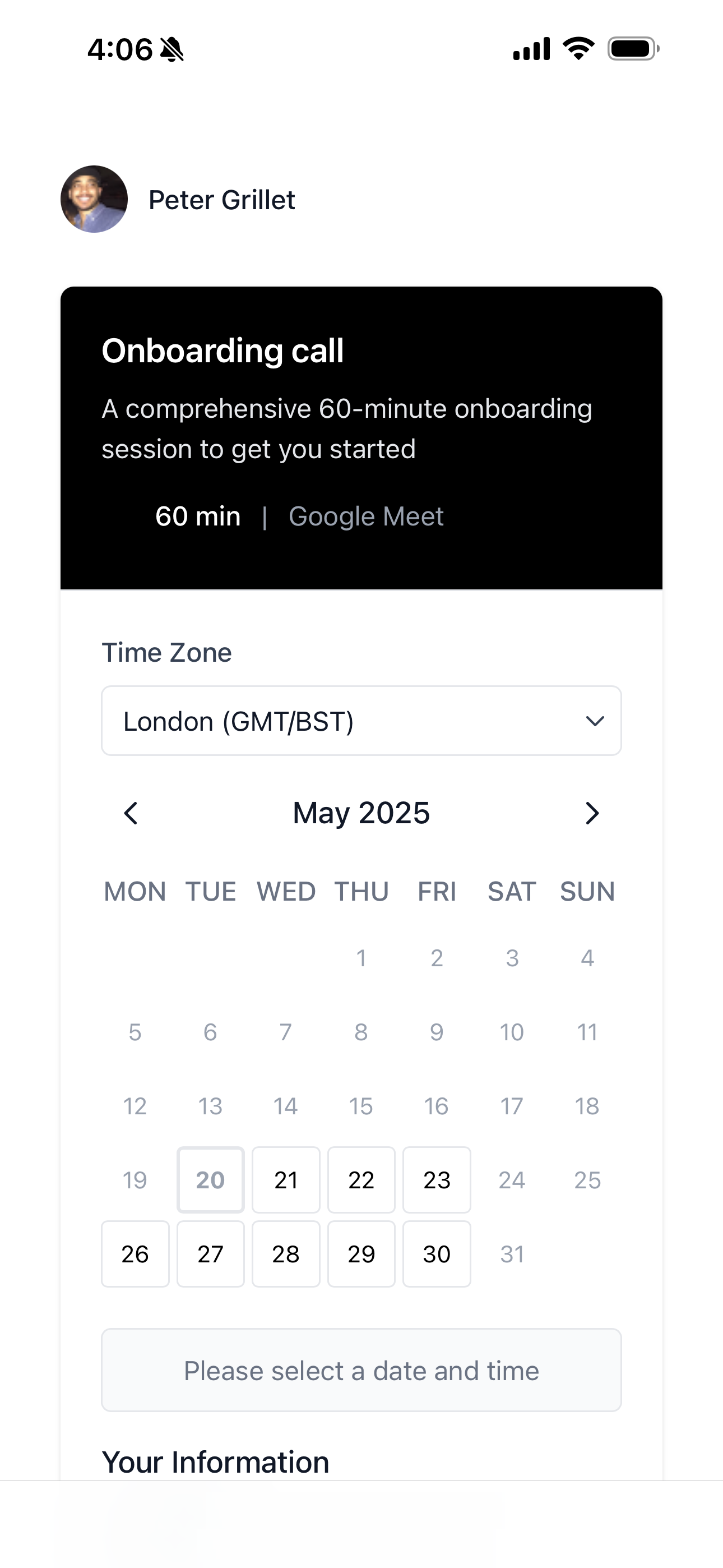The height and width of the screenshot is (1568, 723).
Task: Pick May 22 date cell
Action: (x=361, y=1180)
